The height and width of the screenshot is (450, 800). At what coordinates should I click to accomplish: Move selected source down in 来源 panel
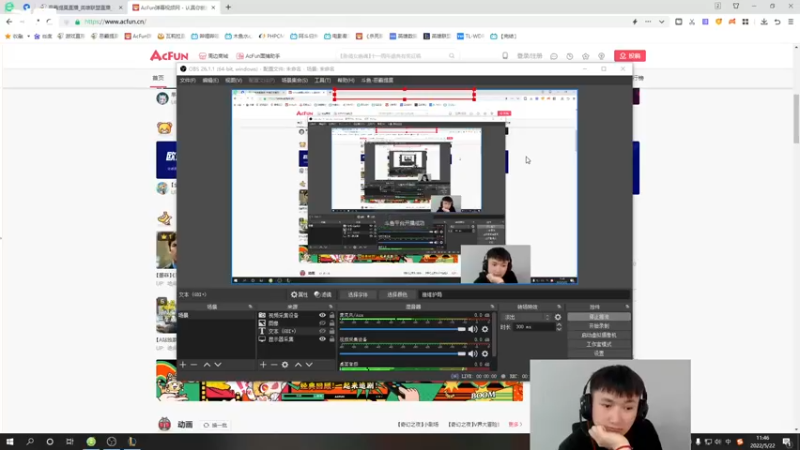(309, 365)
